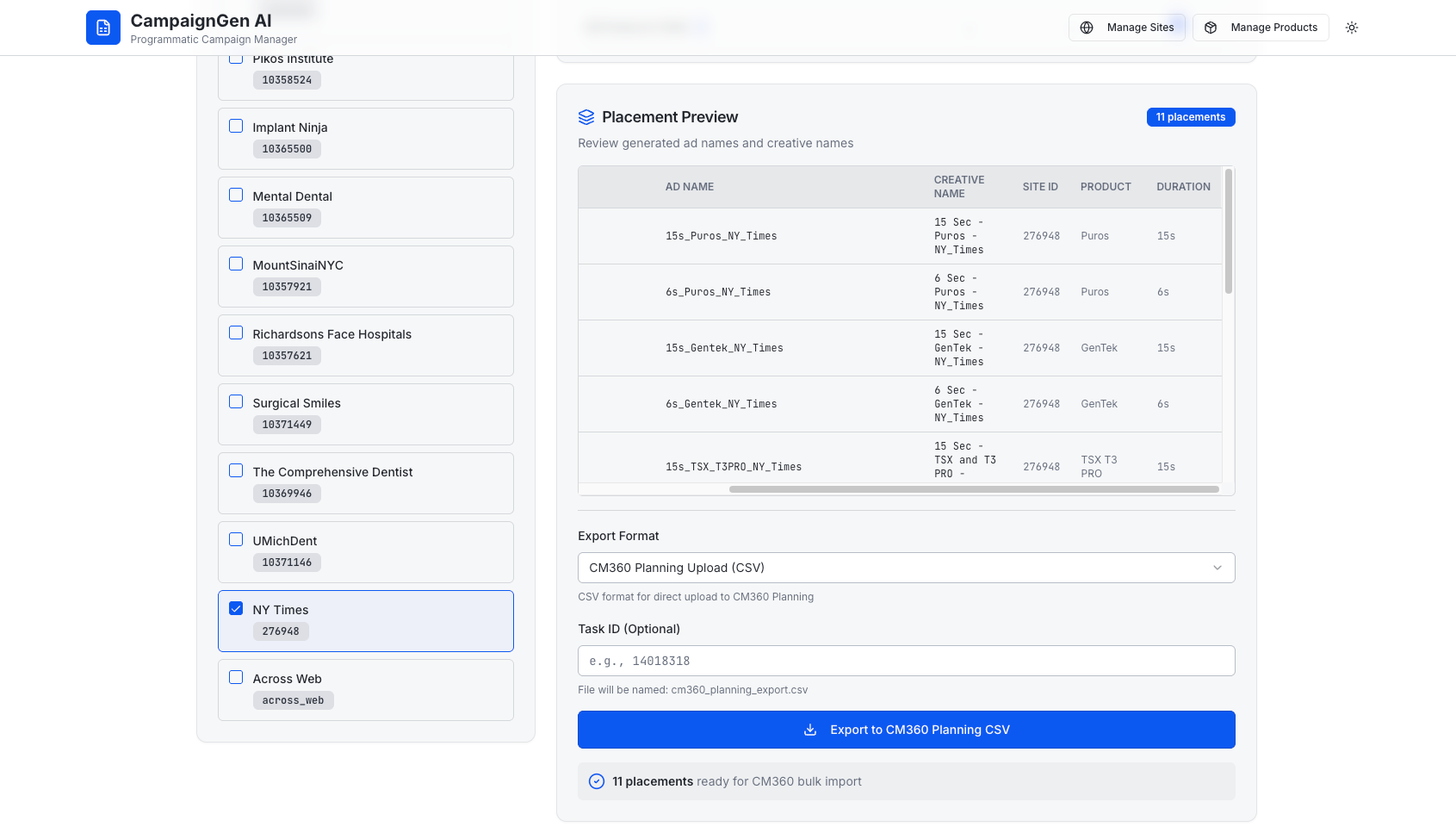Click the download icon on export button
Screen dimensions: 1456x833
(x=810, y=730)
